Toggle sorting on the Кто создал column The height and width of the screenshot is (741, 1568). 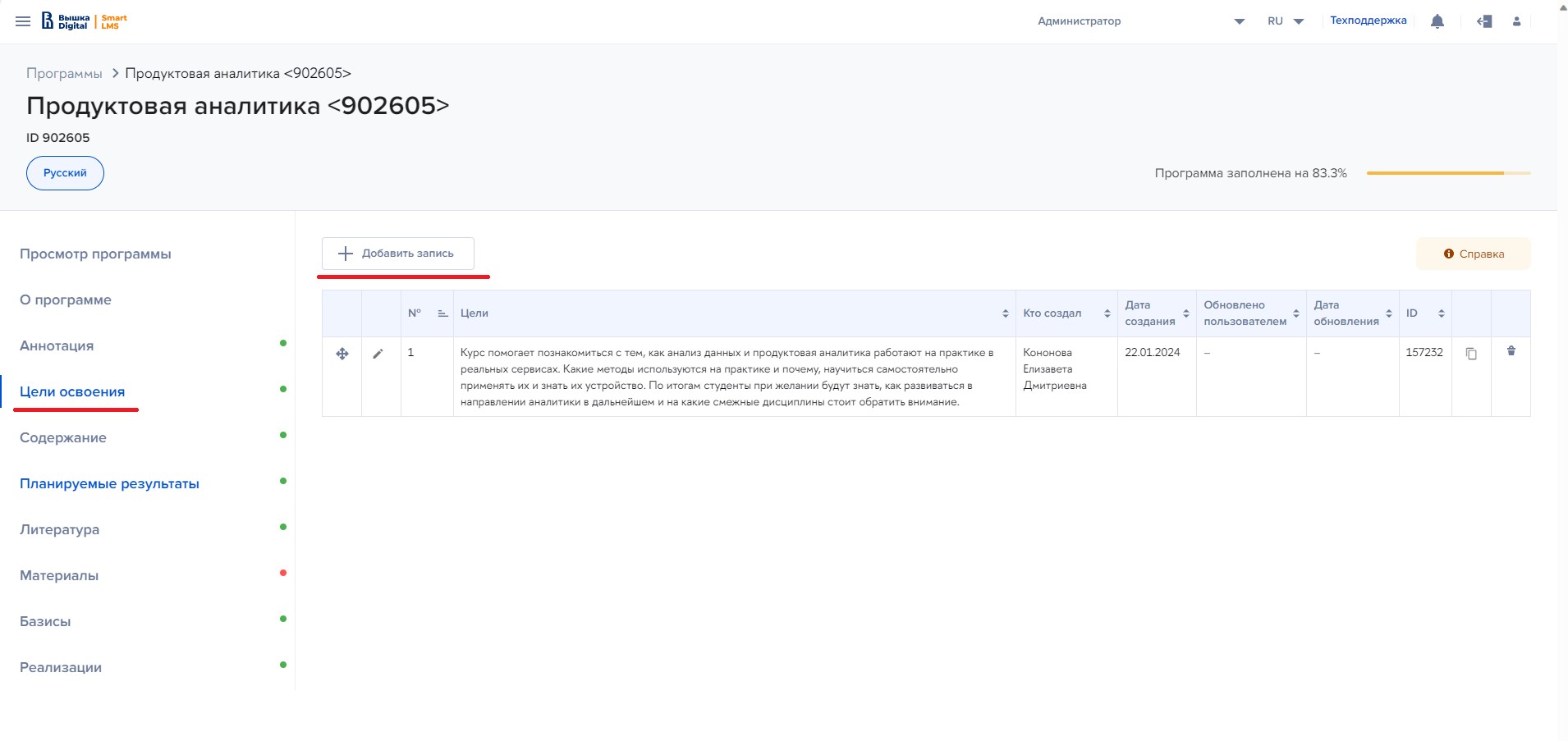(1107, 313)
